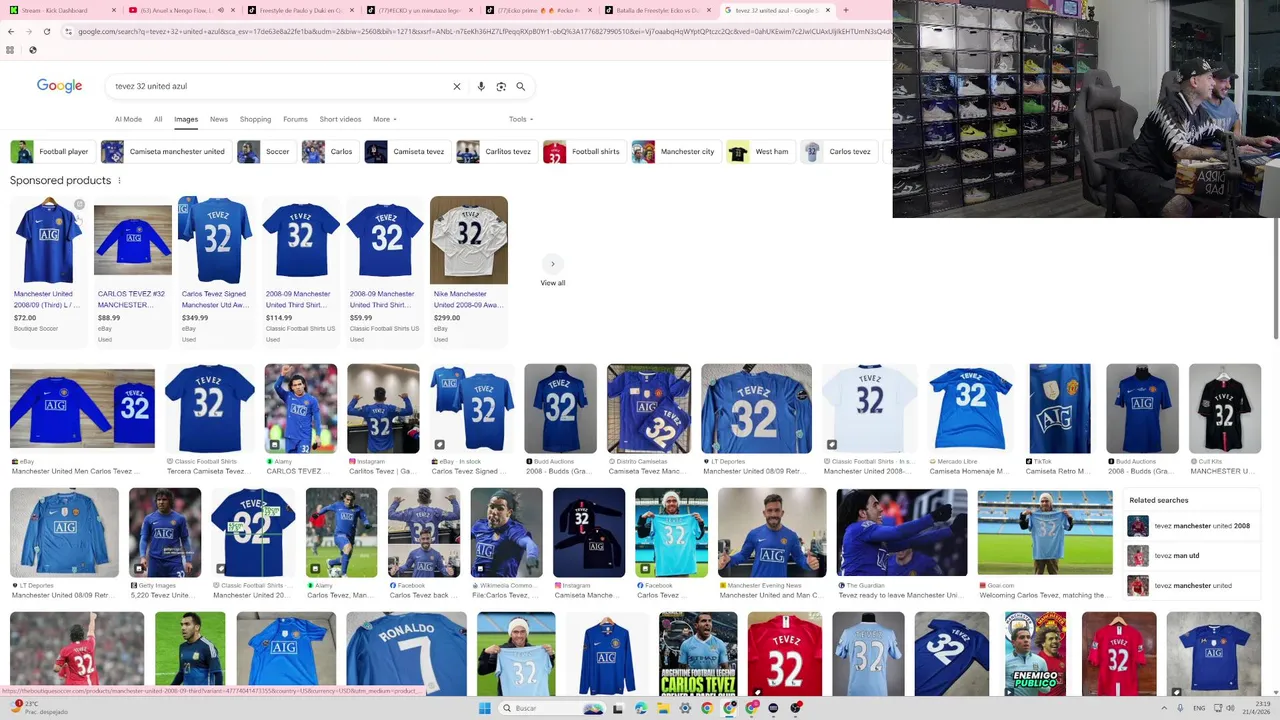
Task: Open ENEMIGO PUBLICO image result
Action: (1035, 654)
